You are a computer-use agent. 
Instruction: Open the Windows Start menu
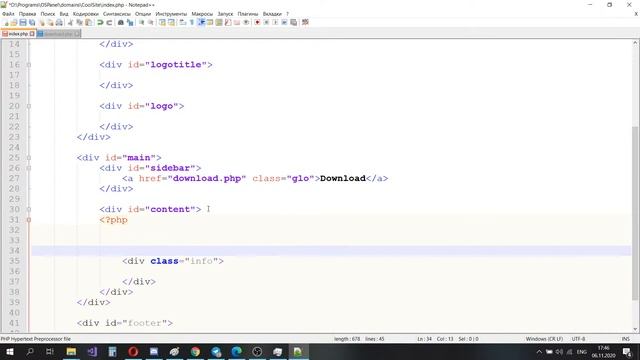[9, 351]
